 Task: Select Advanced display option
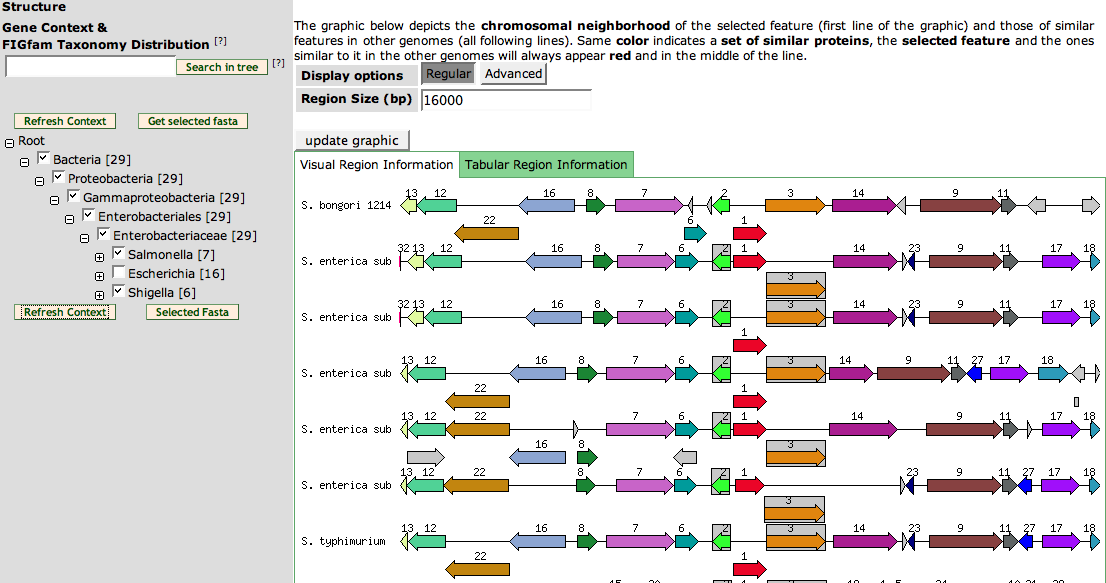tap(514, 74)
